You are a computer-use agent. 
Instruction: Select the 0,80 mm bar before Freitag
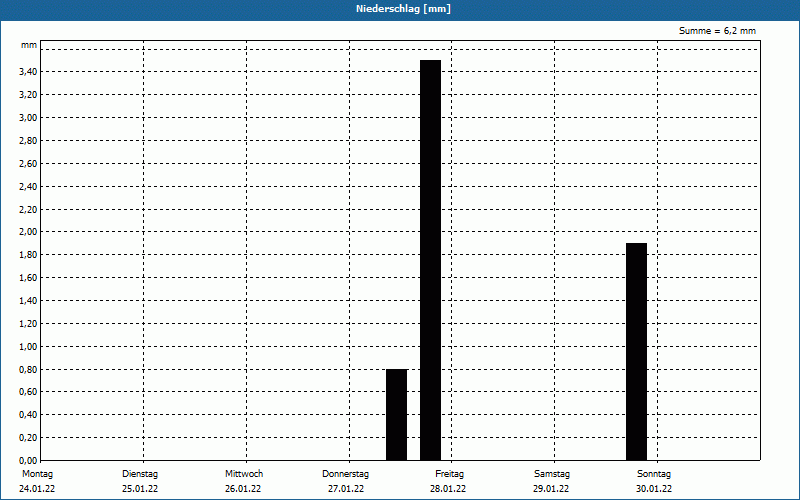(x=396, y=415)
